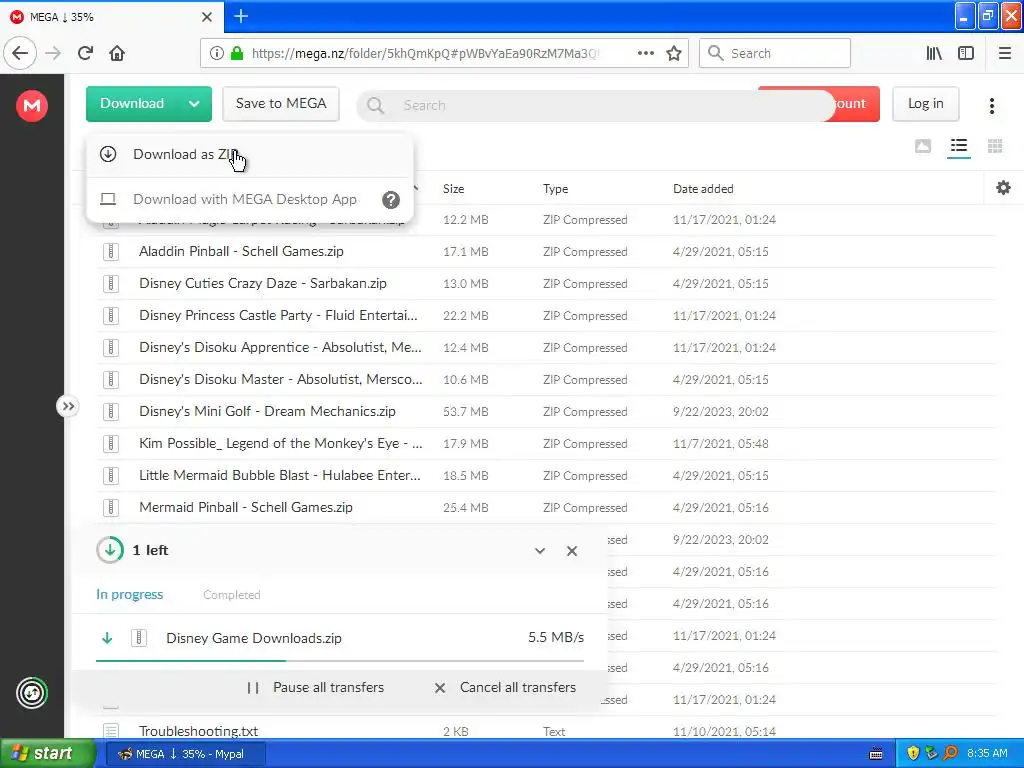The width and height of the screenshot is (1024, 768).
Task: Show site information icon in address bar
Action: coord(217,53)
